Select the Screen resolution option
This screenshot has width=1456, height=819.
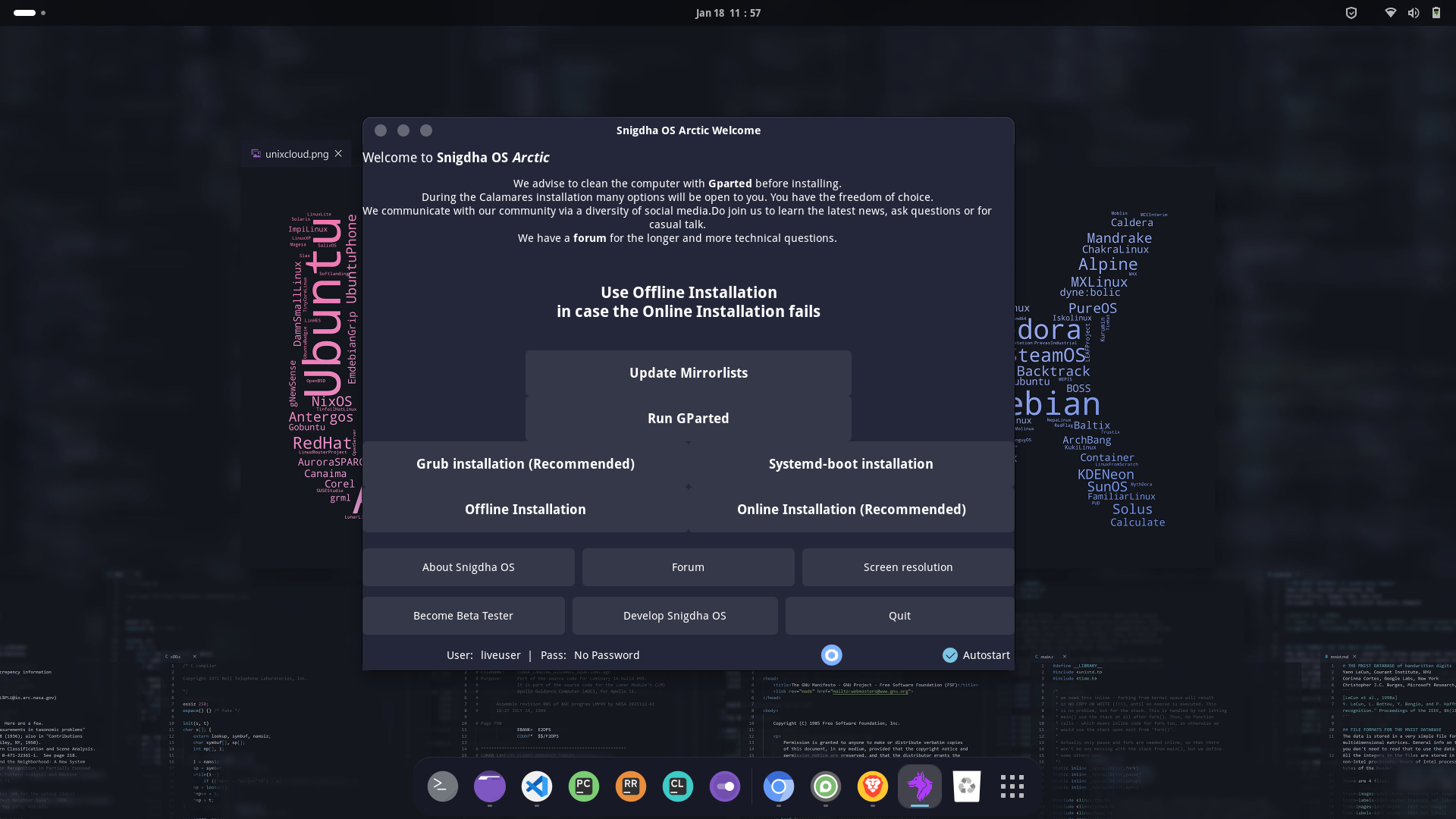click(x=907, y=566)
